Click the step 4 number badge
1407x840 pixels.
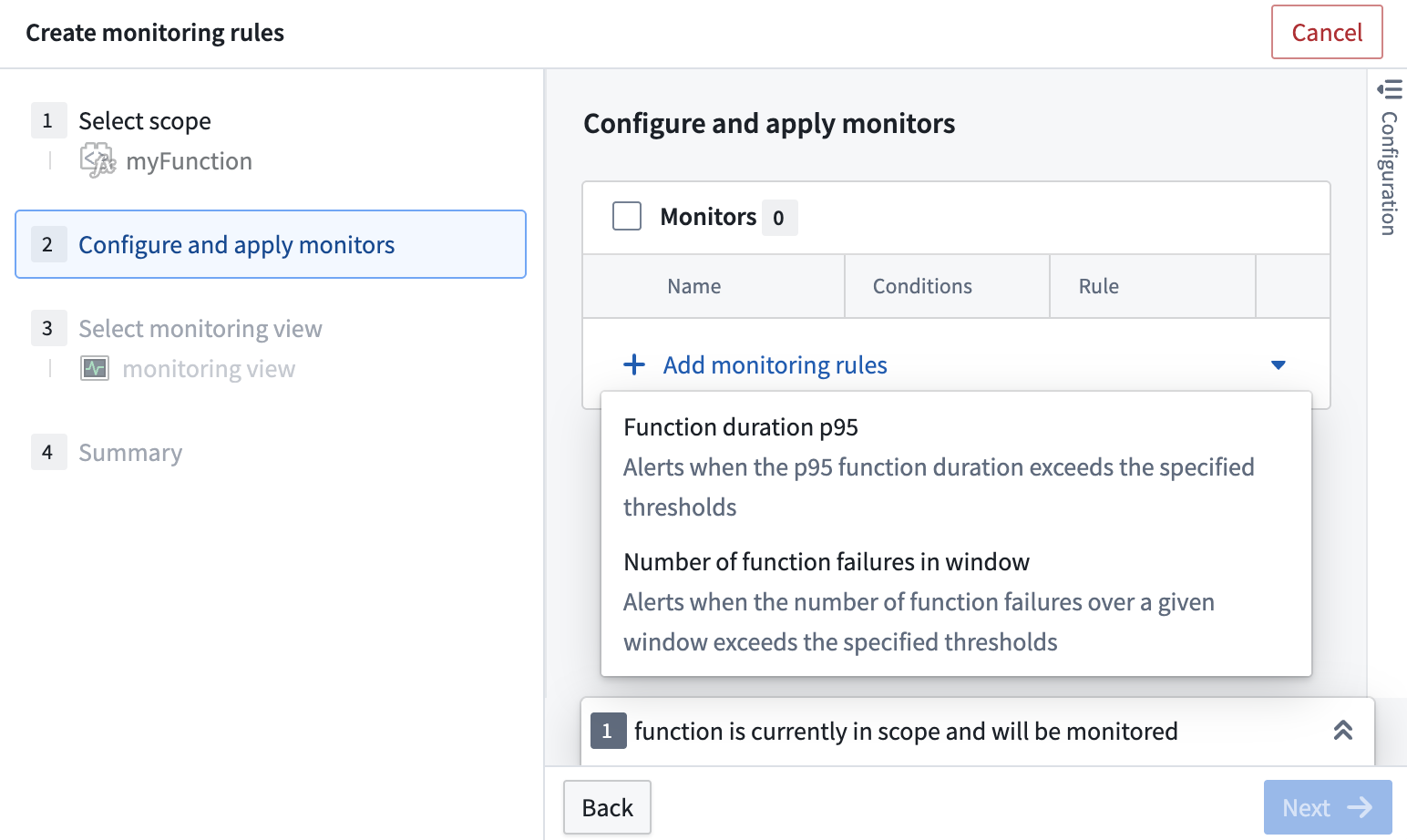click(x=48, y=452)
